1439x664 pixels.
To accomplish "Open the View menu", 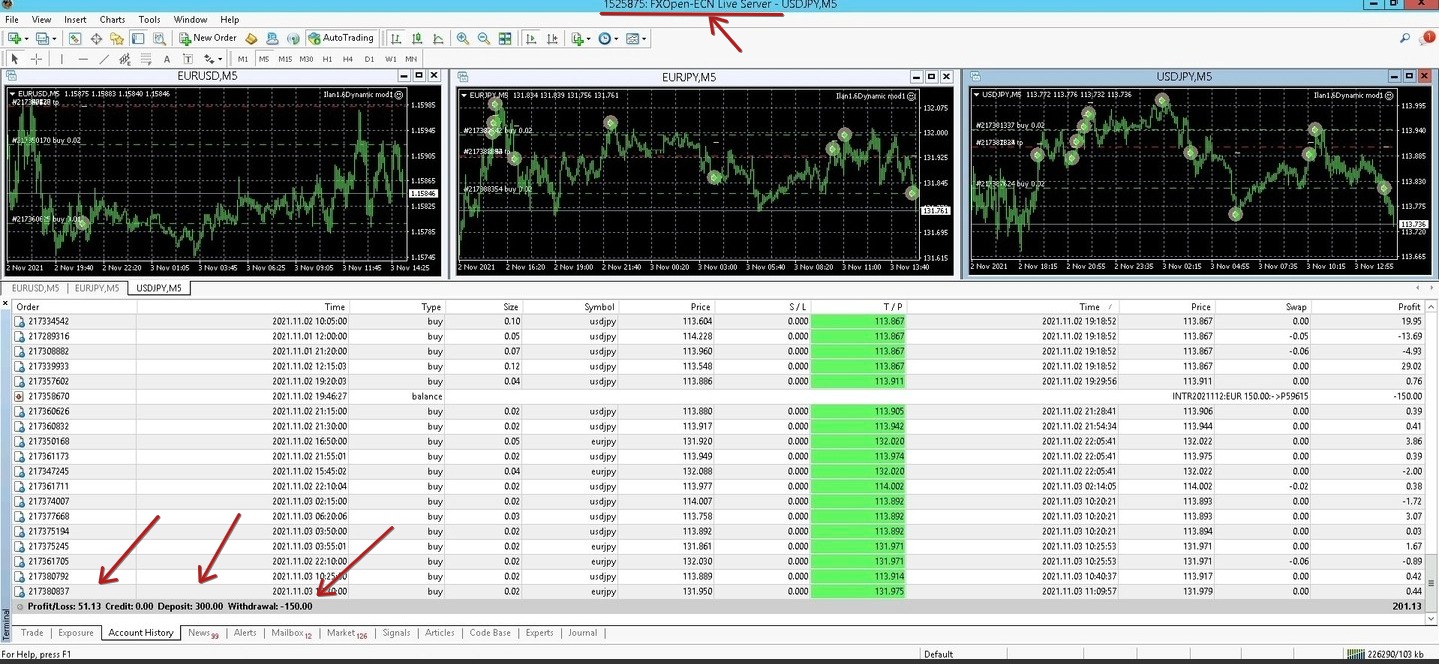I will click(42, 19).
